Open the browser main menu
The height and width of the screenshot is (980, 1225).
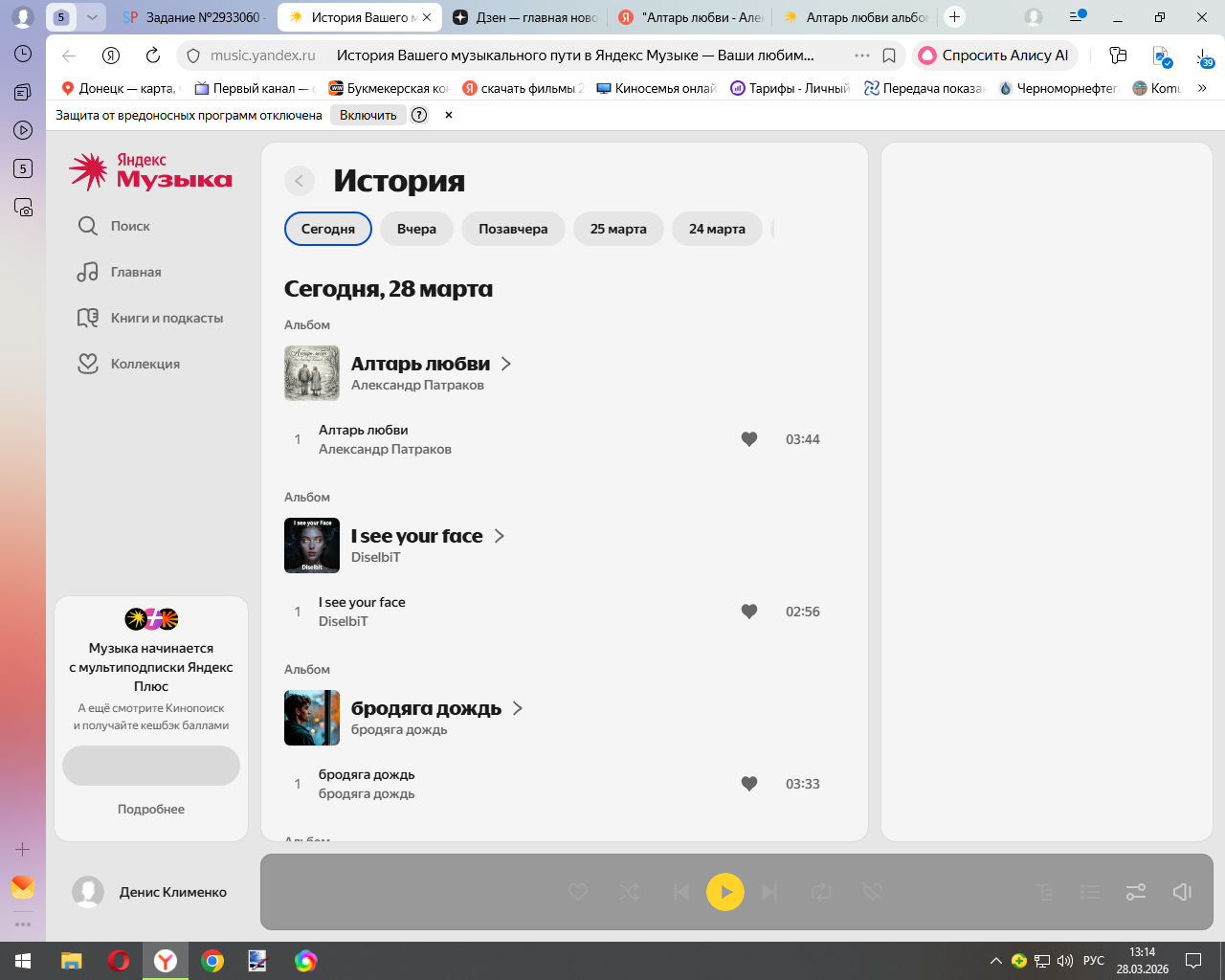pyautogui.click(x=1076, y=17)
